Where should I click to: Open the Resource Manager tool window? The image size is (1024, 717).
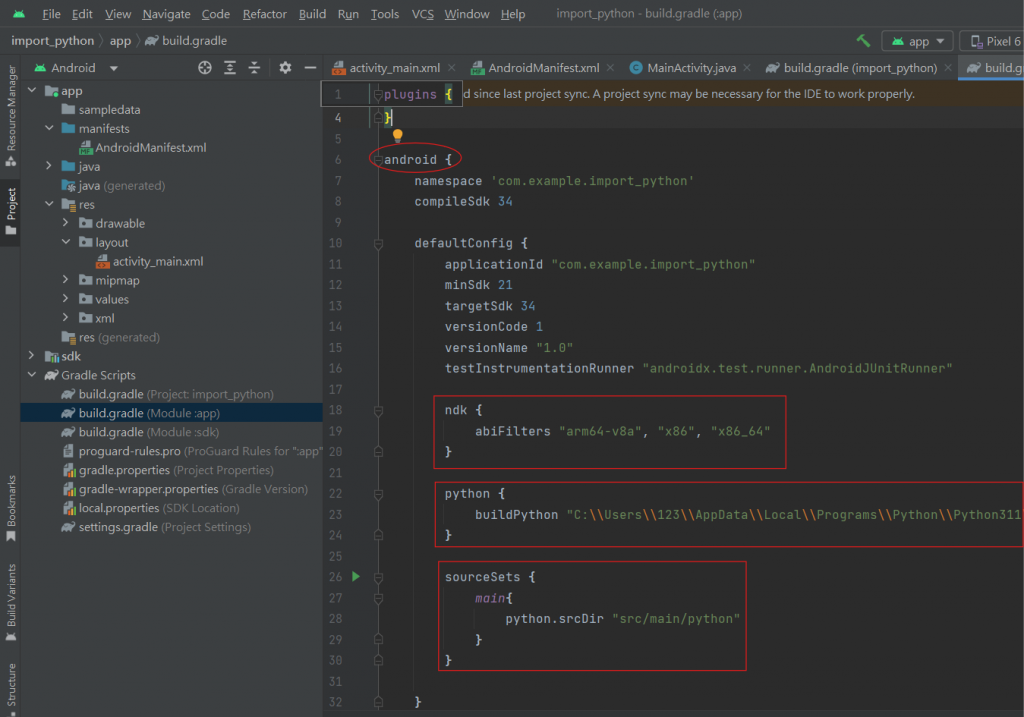(11, 116)
